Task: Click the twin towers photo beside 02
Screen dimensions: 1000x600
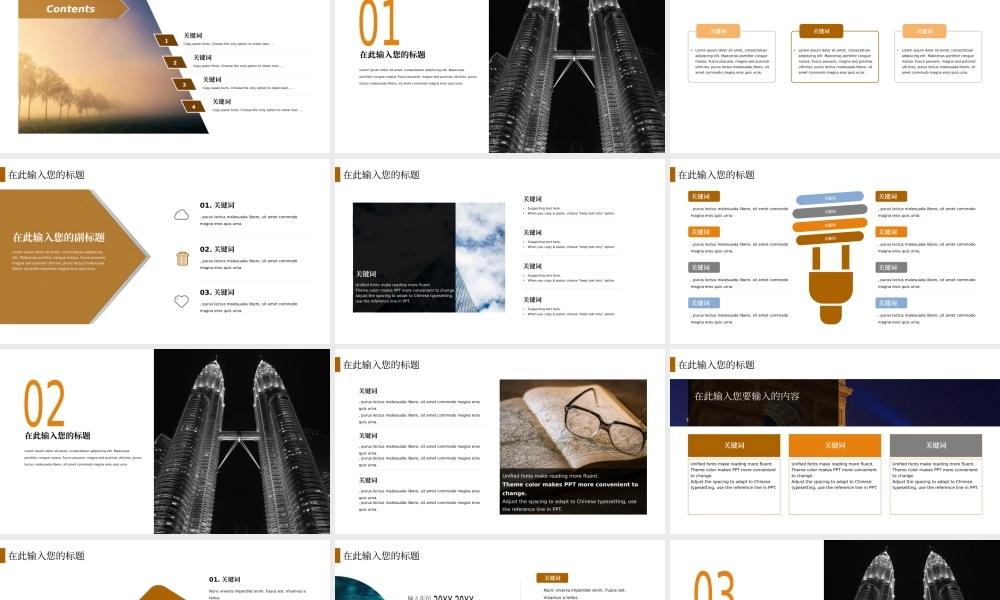Action: (x=241, y=441)
